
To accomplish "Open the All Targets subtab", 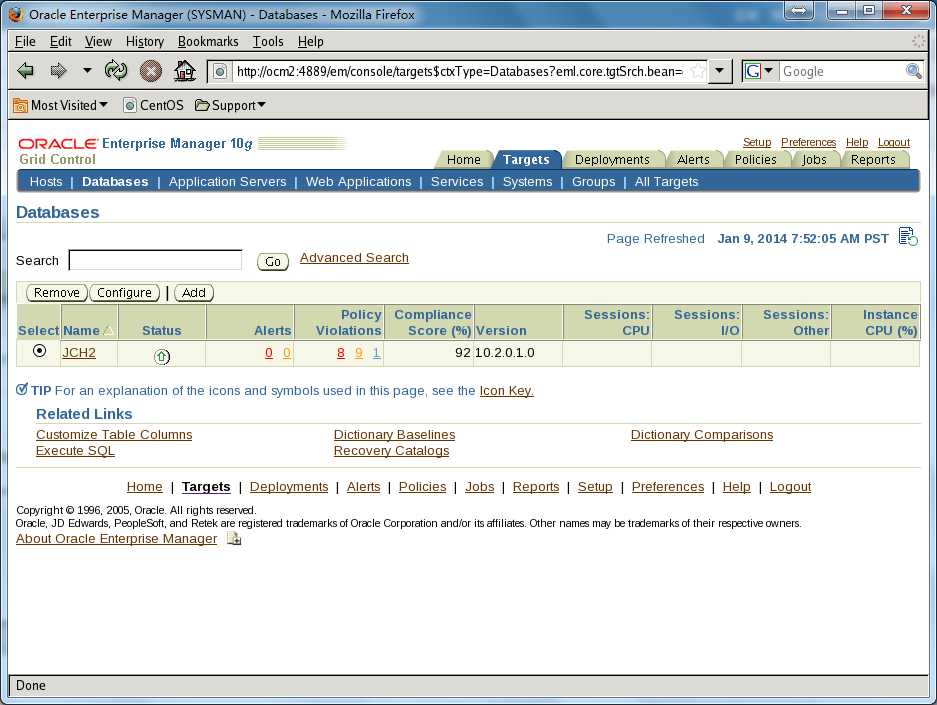I will 666,182.
